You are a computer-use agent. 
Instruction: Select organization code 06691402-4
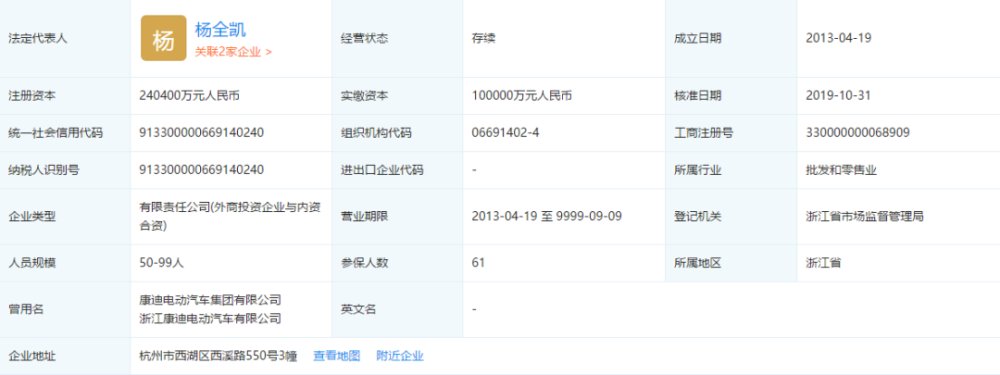pos(506,133)
